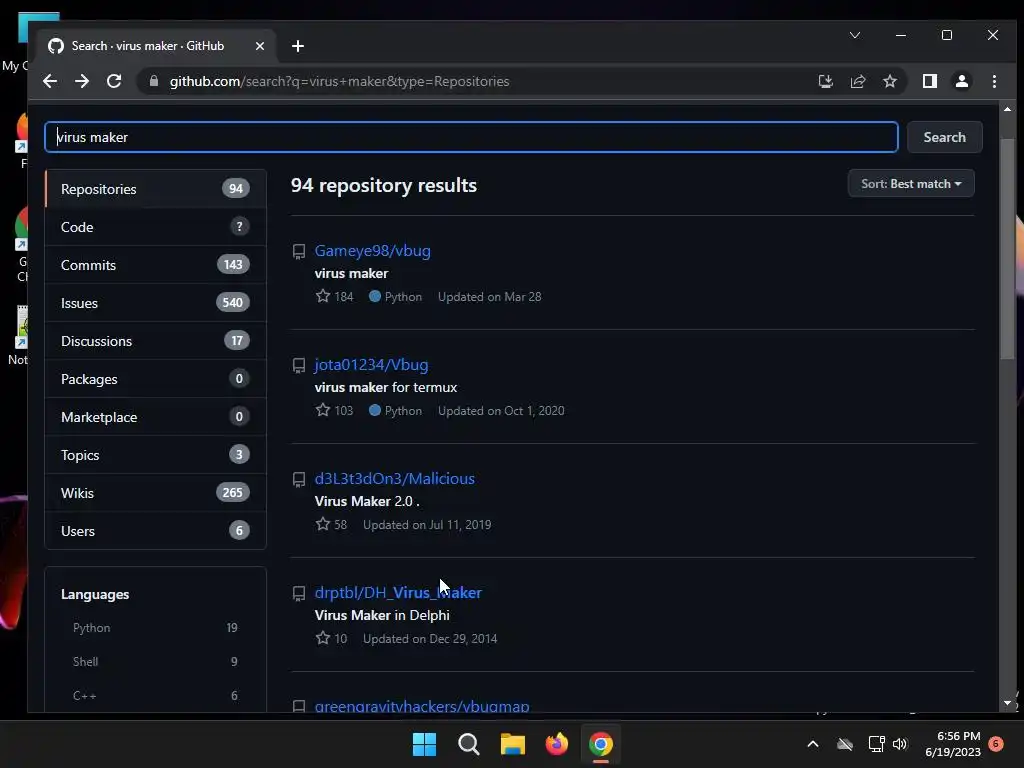Screen dimensions: 1024x768
Task: Focus the virus maker search field
Action: [x=472, y=137]
